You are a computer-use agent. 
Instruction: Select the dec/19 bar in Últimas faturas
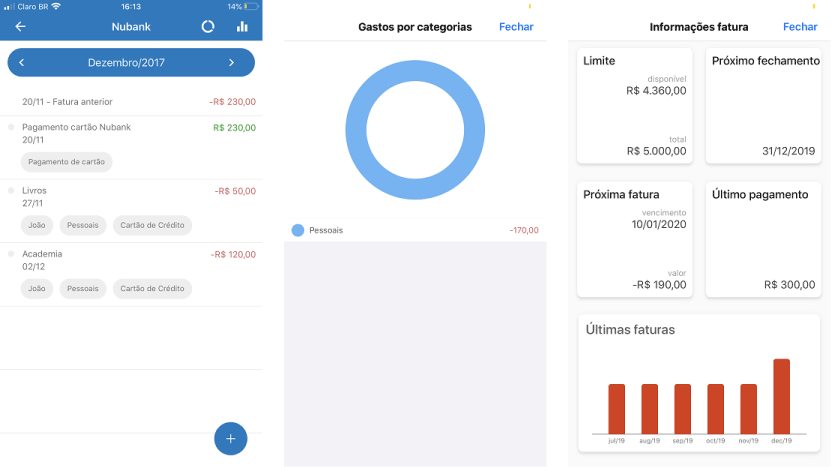(x=781, y=396)
